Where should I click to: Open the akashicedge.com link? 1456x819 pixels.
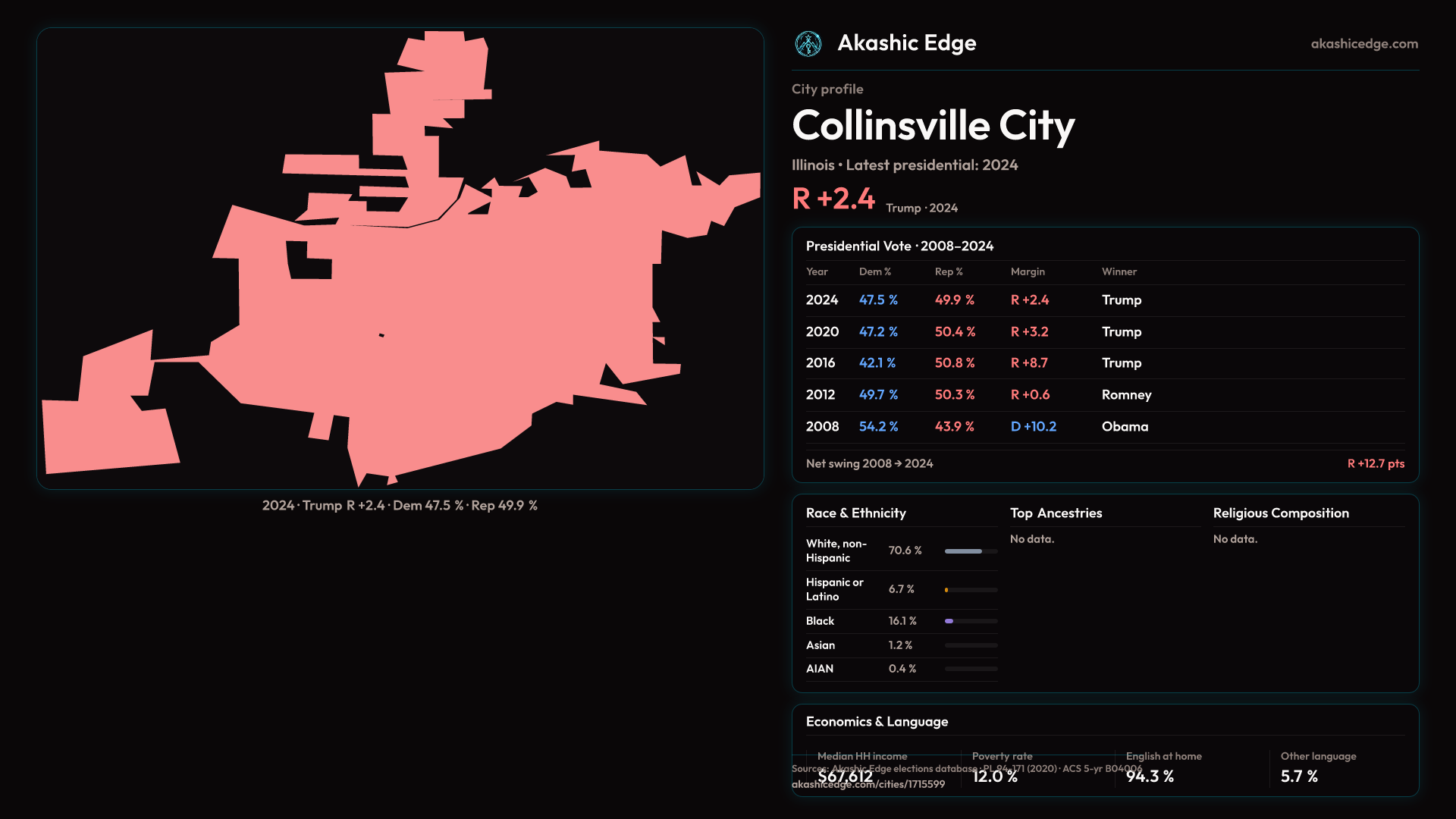(x=1363, y=44)
